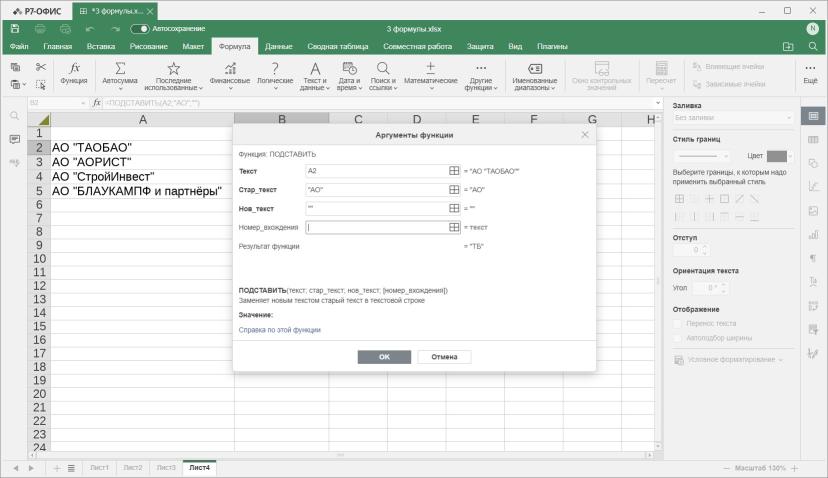This screenshot has width=828, height=478.
Task: Click range selector icon for Номер_вхождения field
Action: tap(454, 227)
